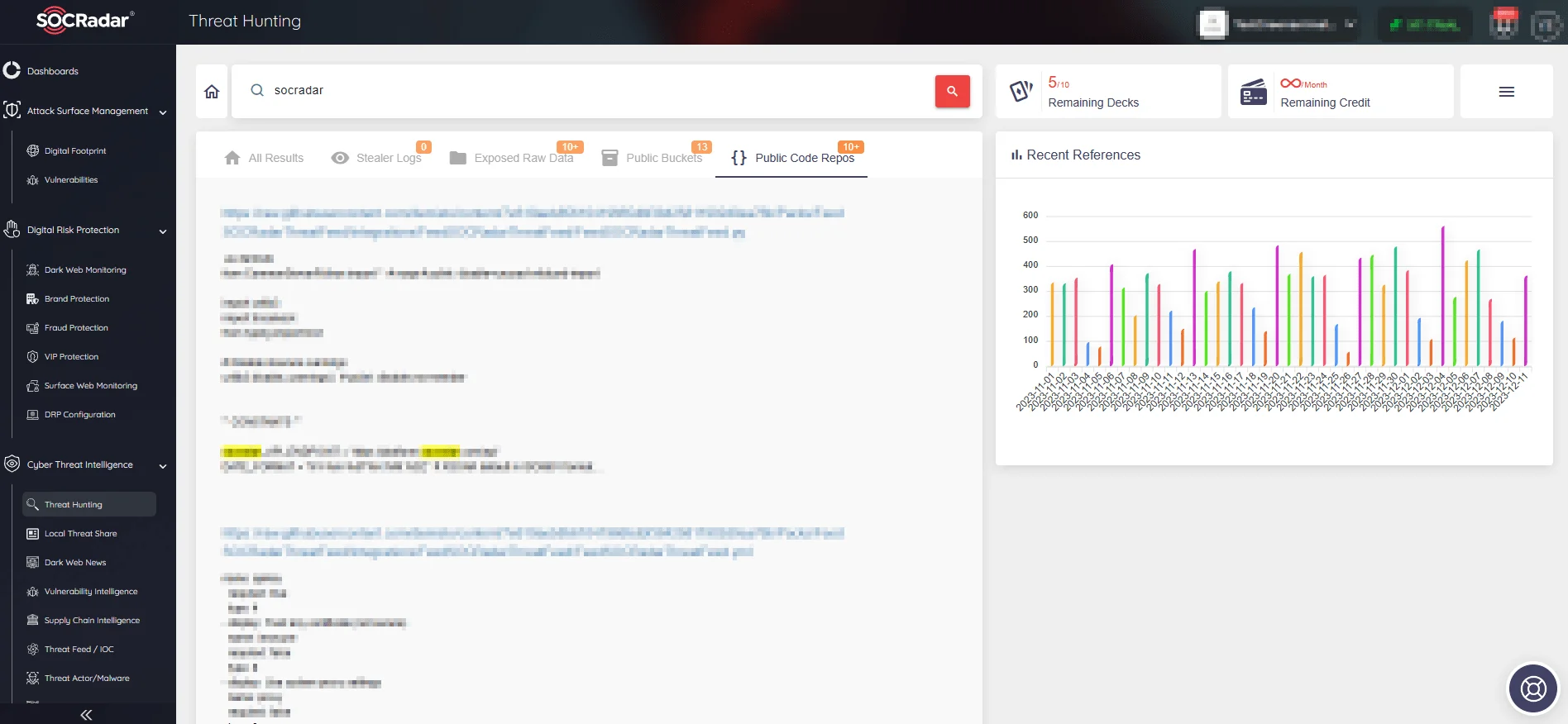The image size is (1568, 724).
Task: Open DRP Configuration page
Action: pos(80,415)
